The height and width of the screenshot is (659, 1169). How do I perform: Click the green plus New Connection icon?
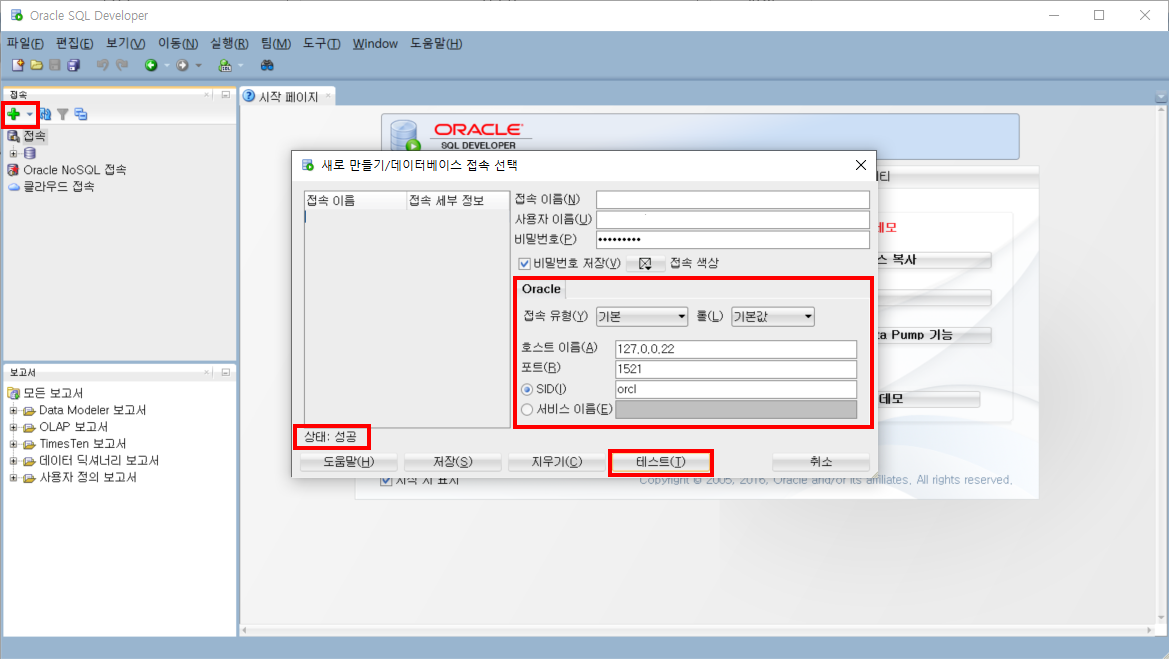[13, 114]
